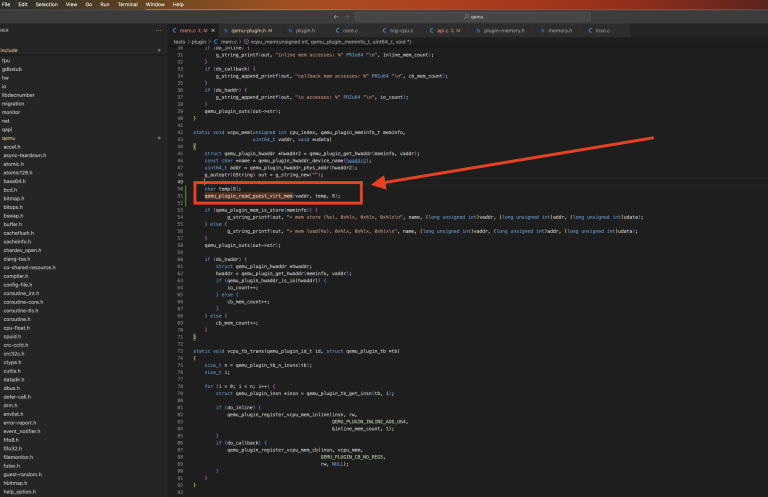Expand the hw folder
Image resolution: width=768 pixels, height=497 pixels.
tap(5, 78)
